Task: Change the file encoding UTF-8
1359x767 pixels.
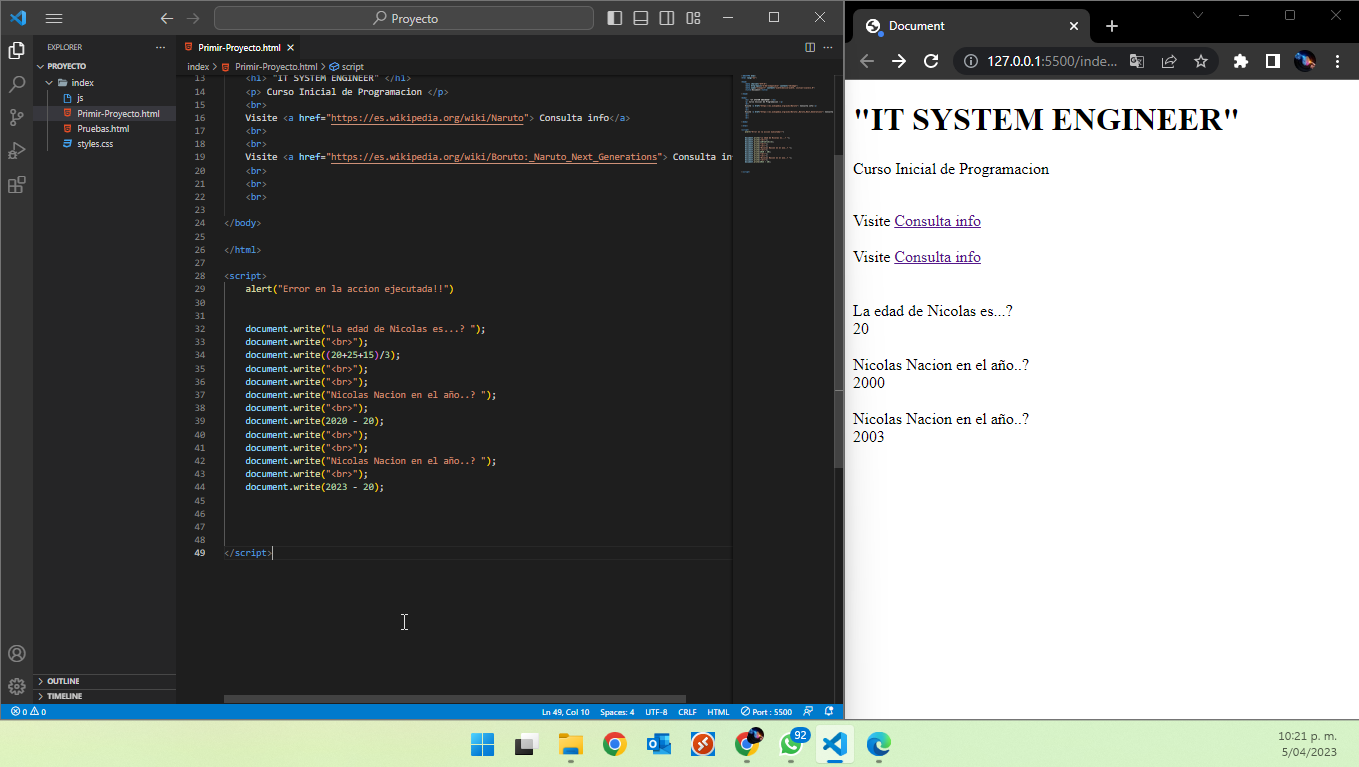Action: click(656, 712)
